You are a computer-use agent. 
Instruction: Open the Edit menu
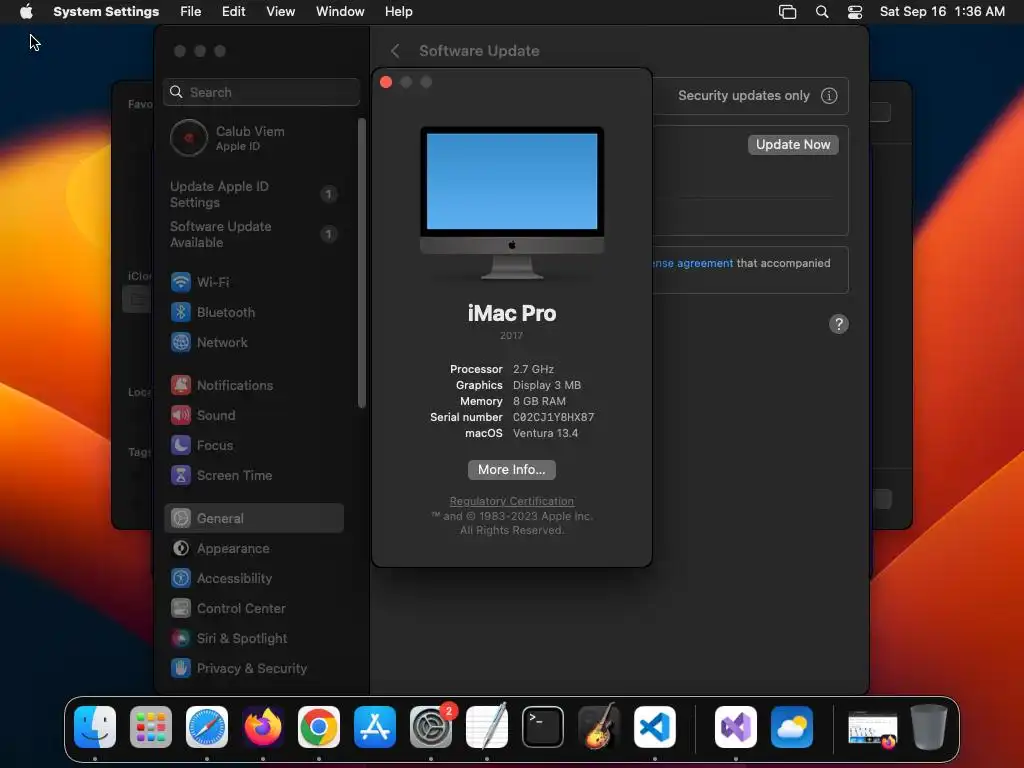click(233, 12)
